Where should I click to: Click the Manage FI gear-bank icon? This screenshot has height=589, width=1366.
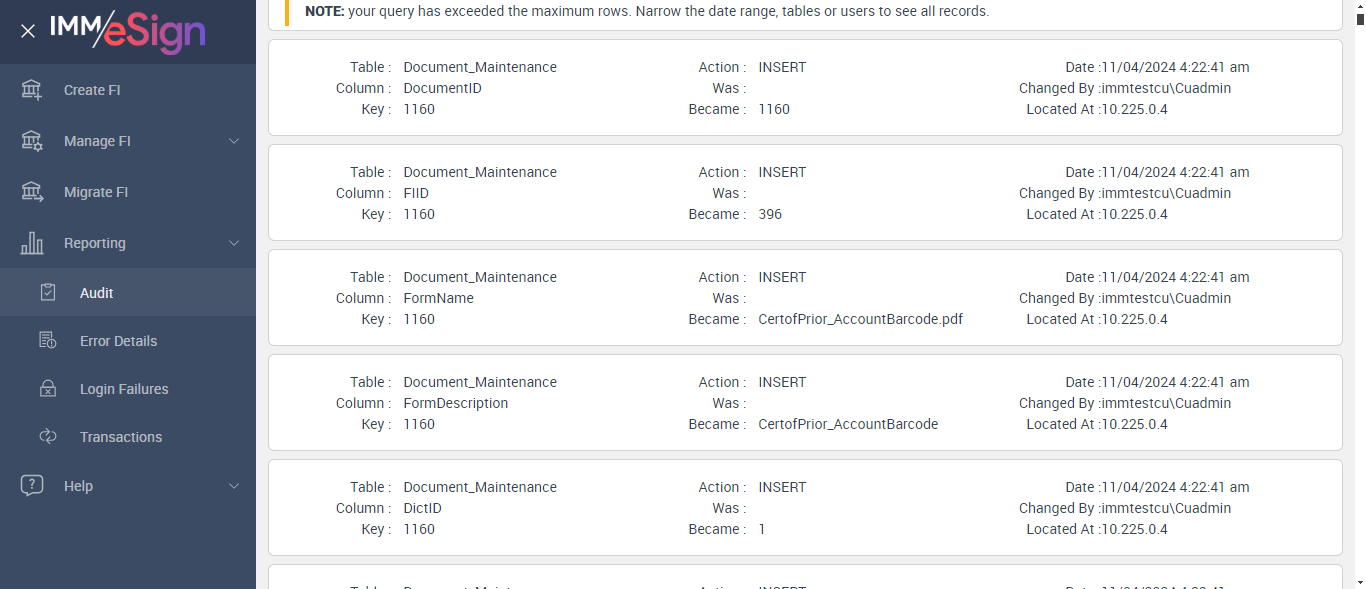pyautogui.click(x=32, y=141)
